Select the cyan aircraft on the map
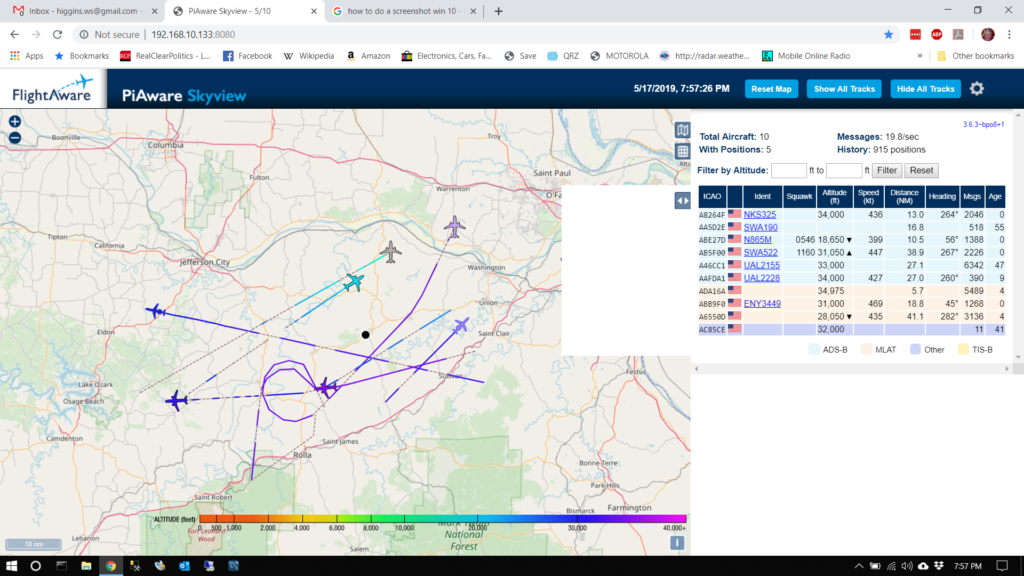Screen dimensions: 1024x576 pyautogui.click(x=353, y=282)
